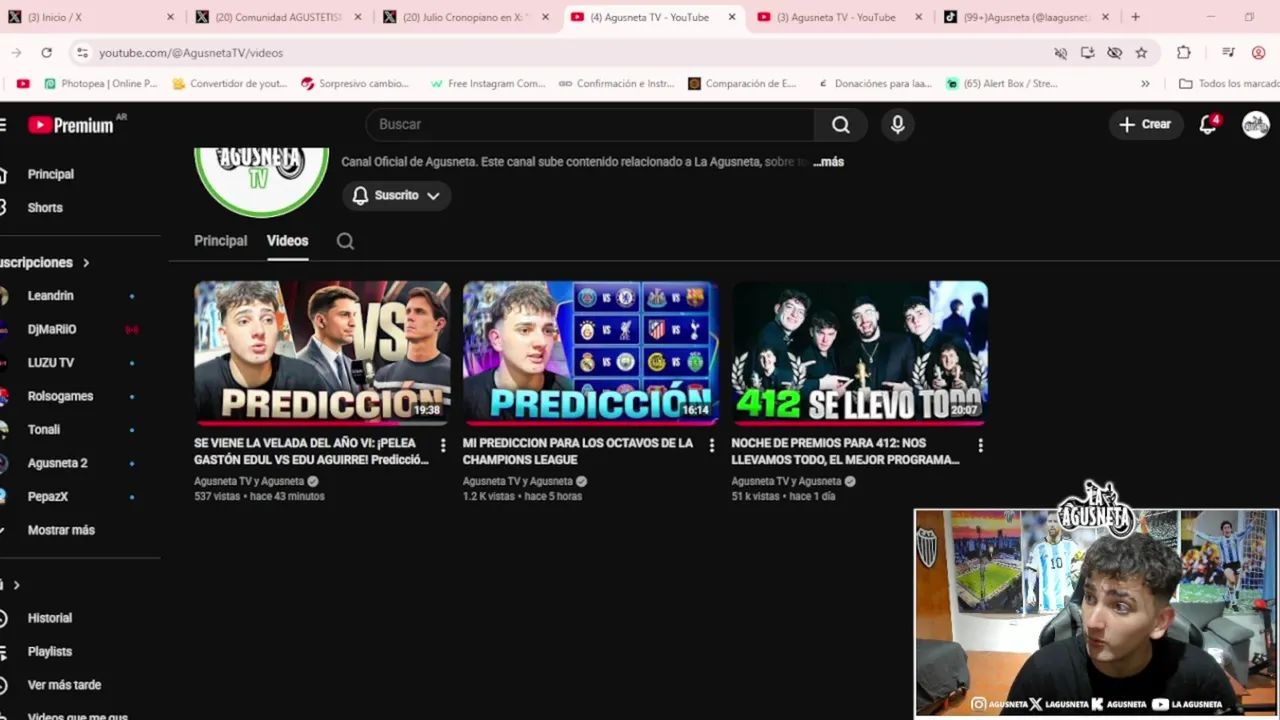The image size is (1280, 720).
Task: Click the channel search magnifier icon
Action: coord(345,241)
